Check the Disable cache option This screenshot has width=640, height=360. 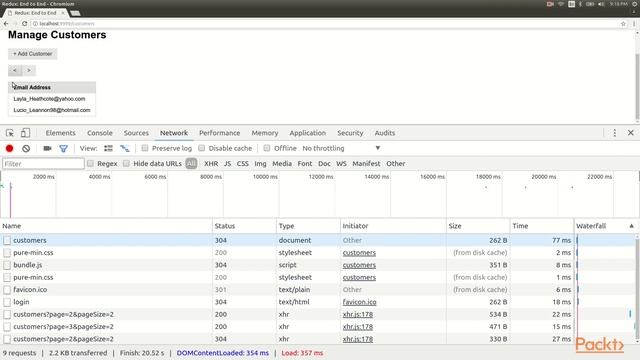click(x=202, y=148)
